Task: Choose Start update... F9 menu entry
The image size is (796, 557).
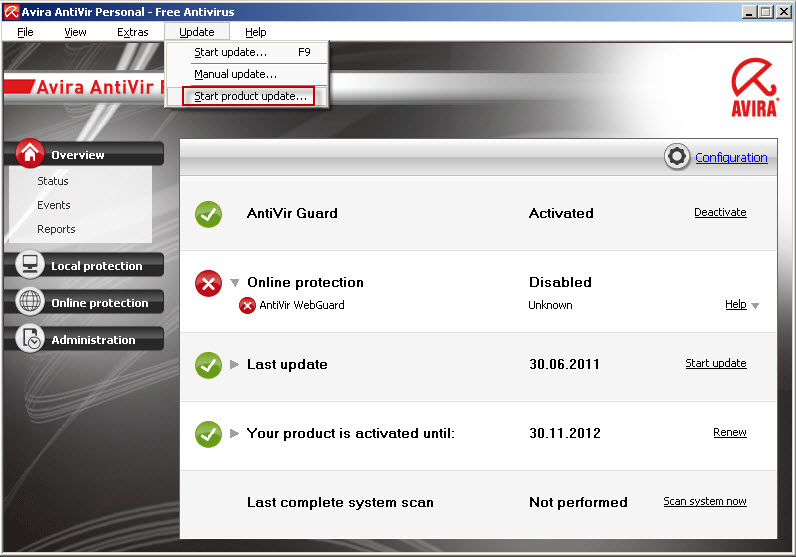Action: click(x=247, y=52)
